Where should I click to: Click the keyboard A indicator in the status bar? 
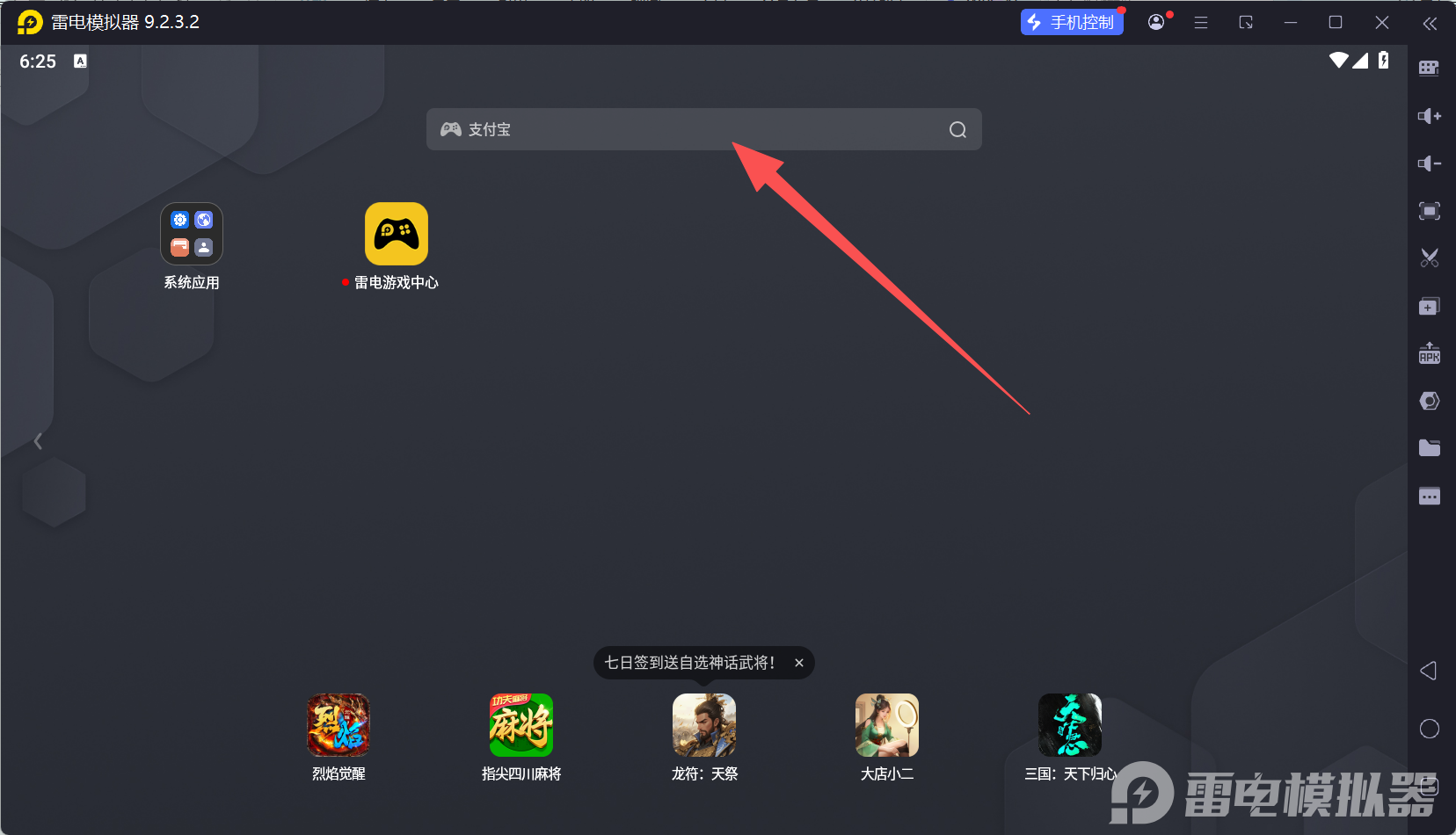coord(80,61)
